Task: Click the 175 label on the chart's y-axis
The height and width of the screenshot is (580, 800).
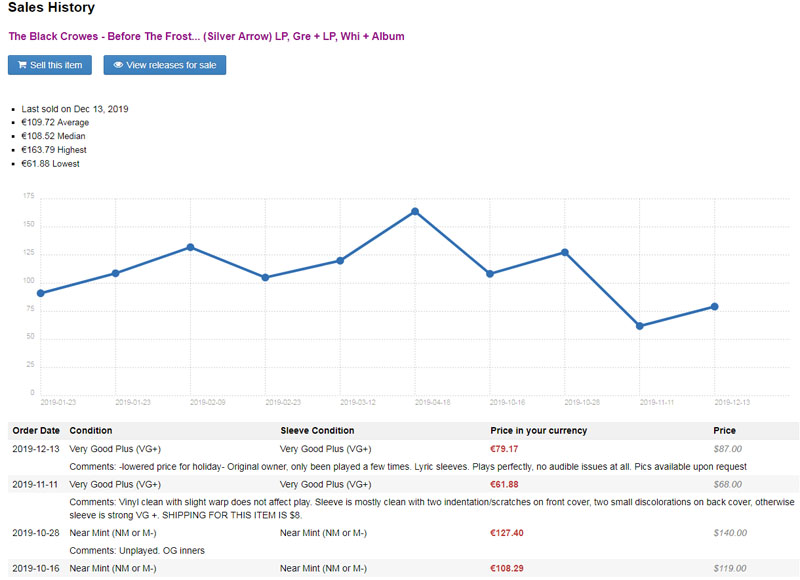Action: click(29, 196)
